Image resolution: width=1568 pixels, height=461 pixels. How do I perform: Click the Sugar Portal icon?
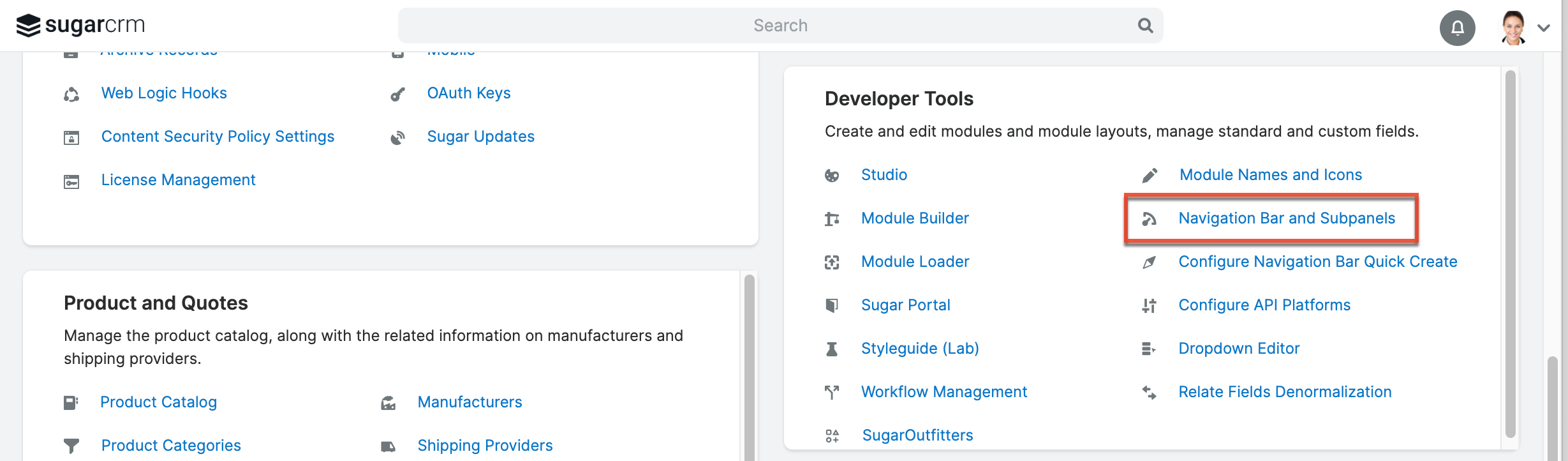coord(832,306)
